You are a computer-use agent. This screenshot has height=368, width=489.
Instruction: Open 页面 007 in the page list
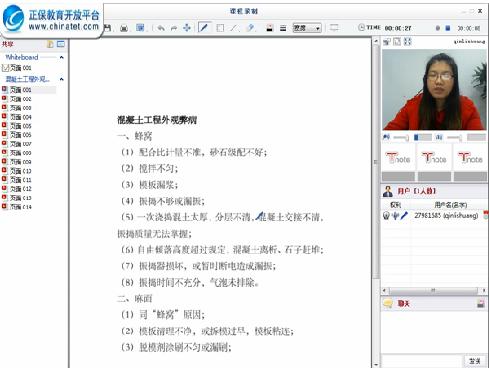pyautogui.click(x=20, y=144)
